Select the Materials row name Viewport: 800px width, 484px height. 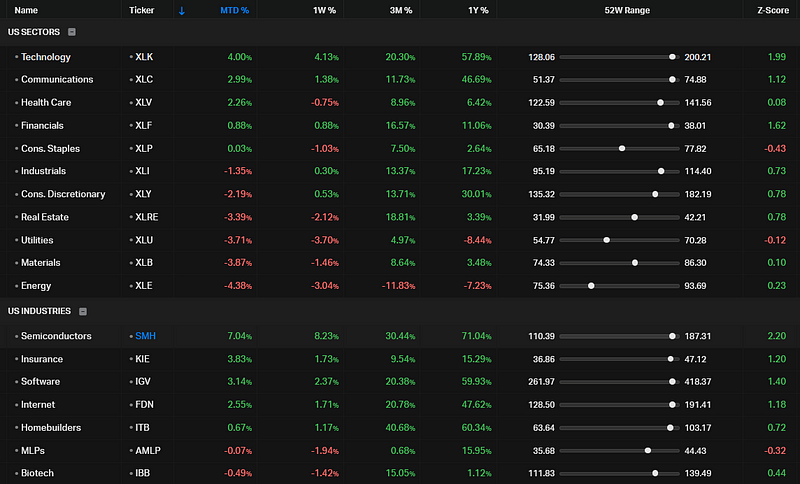click(41, 263)
